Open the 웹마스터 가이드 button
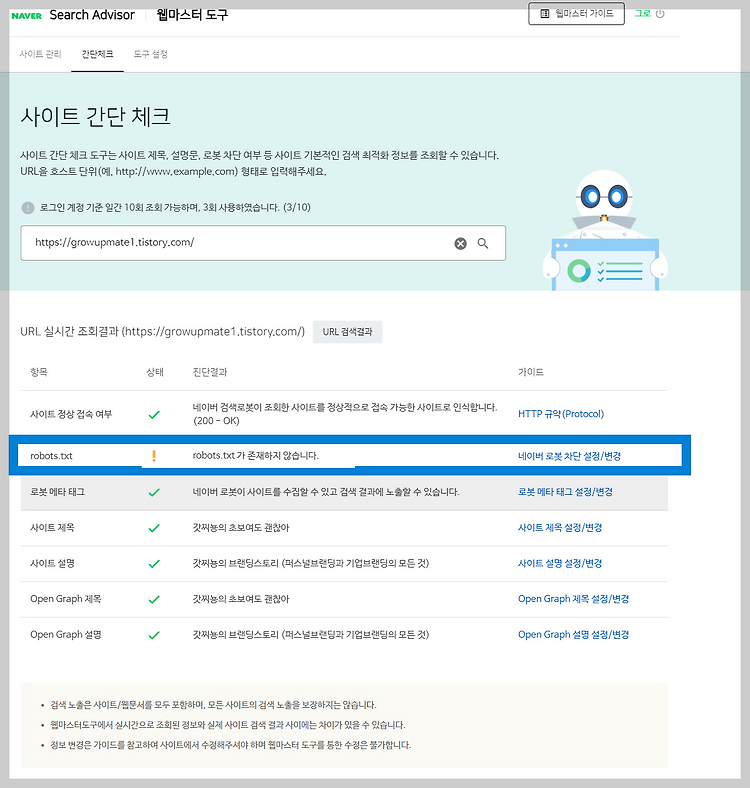This screenshot has width=750, height=788. (x=576, y=14)
